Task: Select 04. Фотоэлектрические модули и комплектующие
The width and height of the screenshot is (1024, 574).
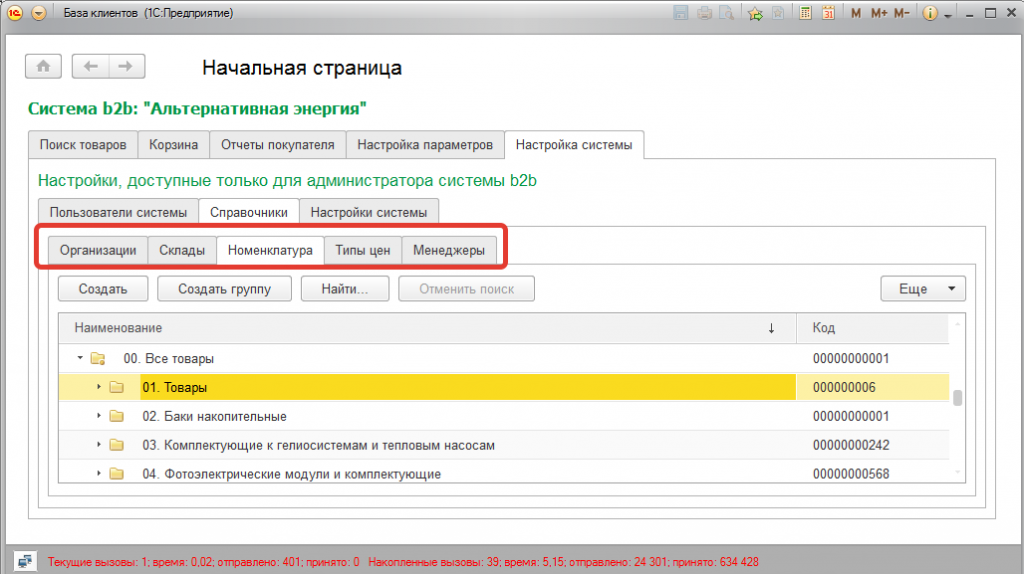Action: pyautogui.click(x=504, y=473)
